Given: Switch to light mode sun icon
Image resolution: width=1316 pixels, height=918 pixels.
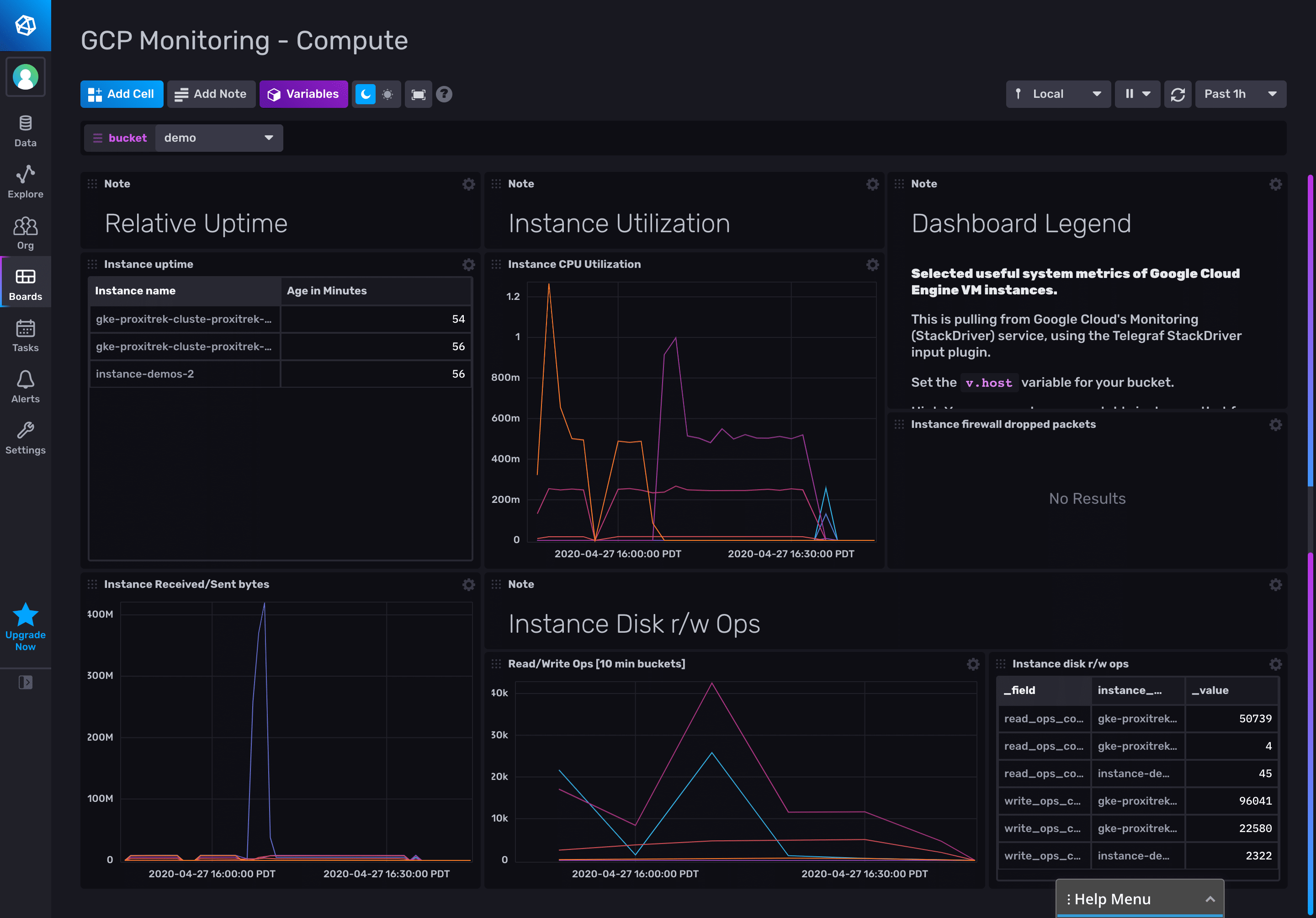Looking at the screenshot, I should click(x=388, y=94).
